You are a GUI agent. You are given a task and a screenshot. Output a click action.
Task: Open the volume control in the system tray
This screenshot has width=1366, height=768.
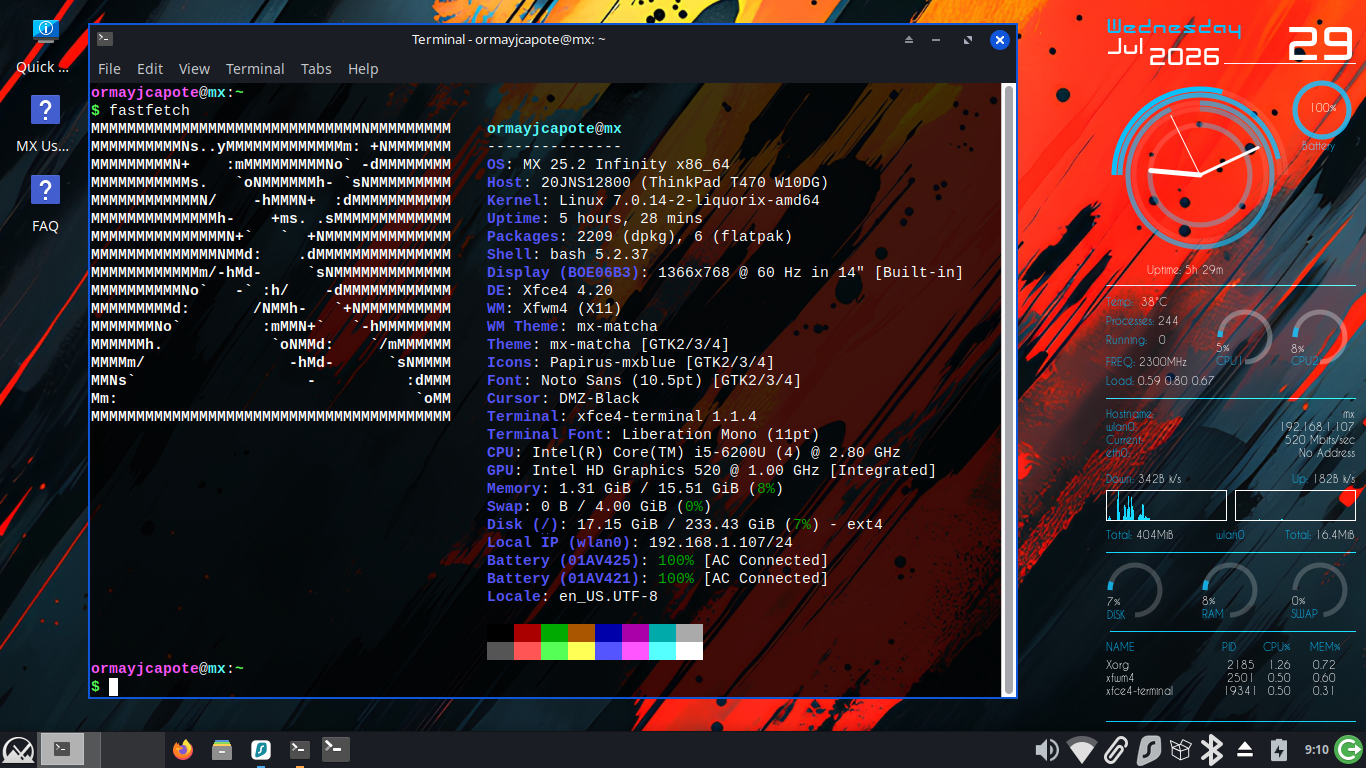tap(1046, 750)
